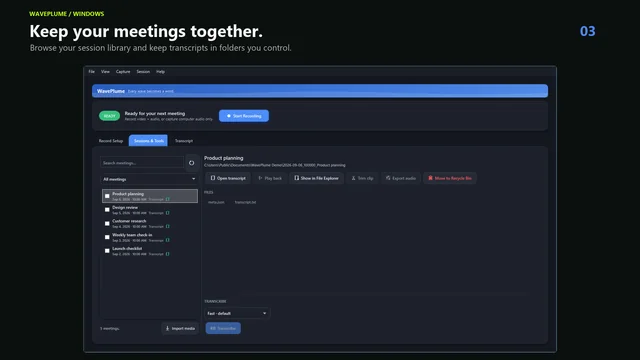Click the transcript icon on Weekly team check-in row
The image size is (640, 360).
click(168, 240)
